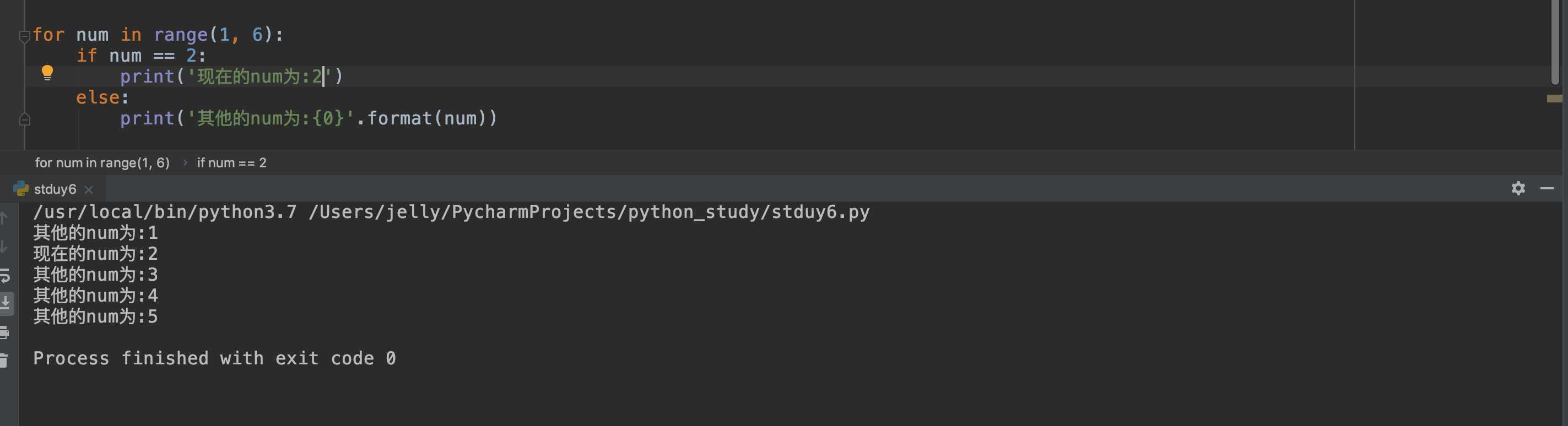Click console output '其他的num为:4'
The height and width of the screenshot is (426, 1568).
pyautogui.click(x=95, y=296)
